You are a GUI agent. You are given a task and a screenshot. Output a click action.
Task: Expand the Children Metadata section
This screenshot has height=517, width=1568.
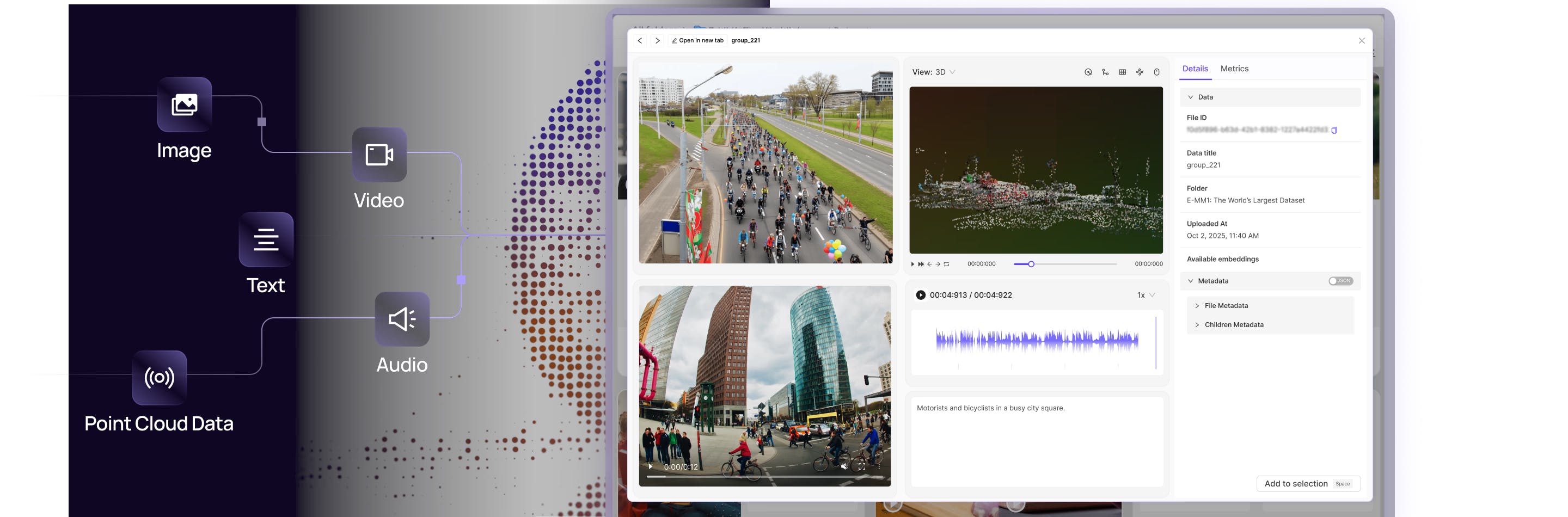(1233, 325)
